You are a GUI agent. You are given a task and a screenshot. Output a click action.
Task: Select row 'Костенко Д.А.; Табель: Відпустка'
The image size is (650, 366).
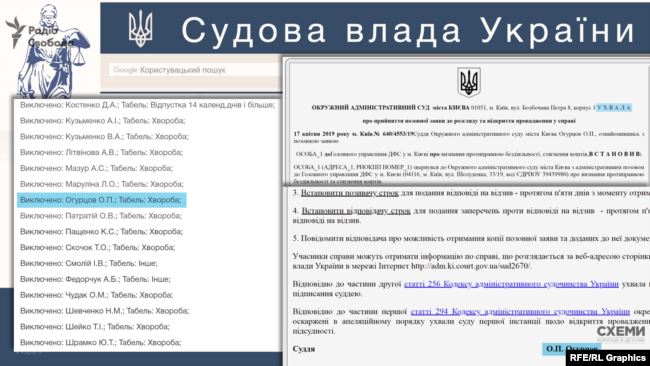click(147, 105)
